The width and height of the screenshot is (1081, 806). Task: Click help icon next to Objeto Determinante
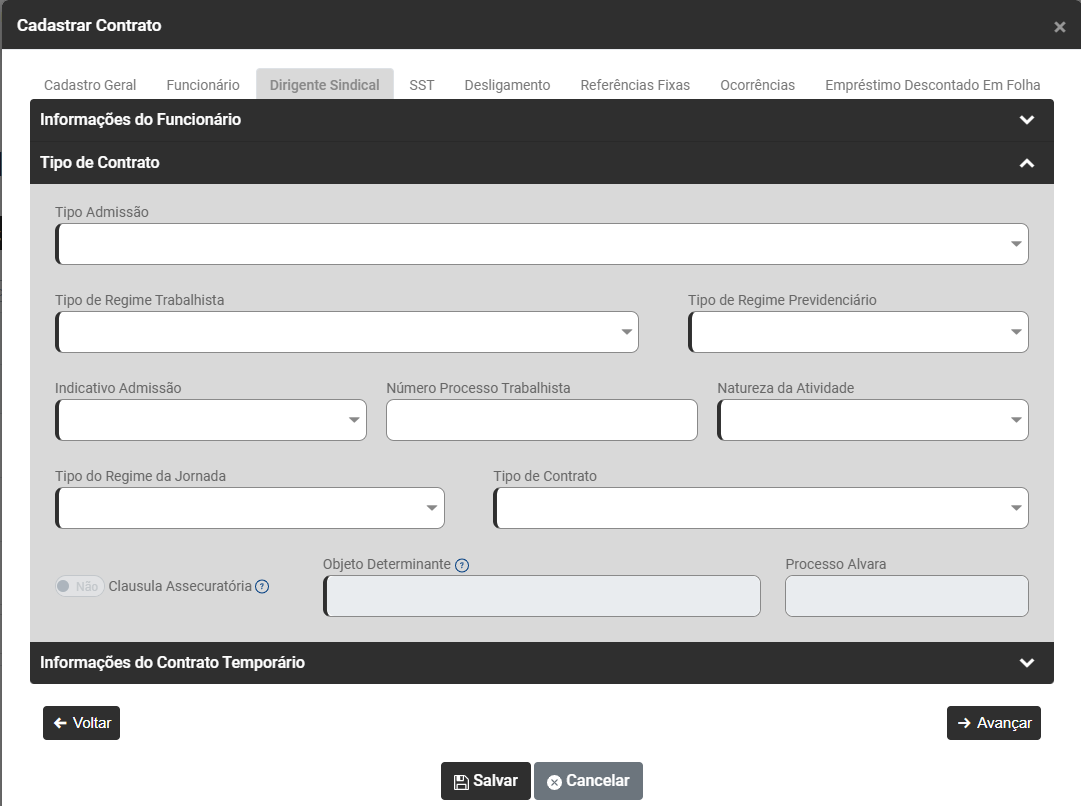coord(462,565)
